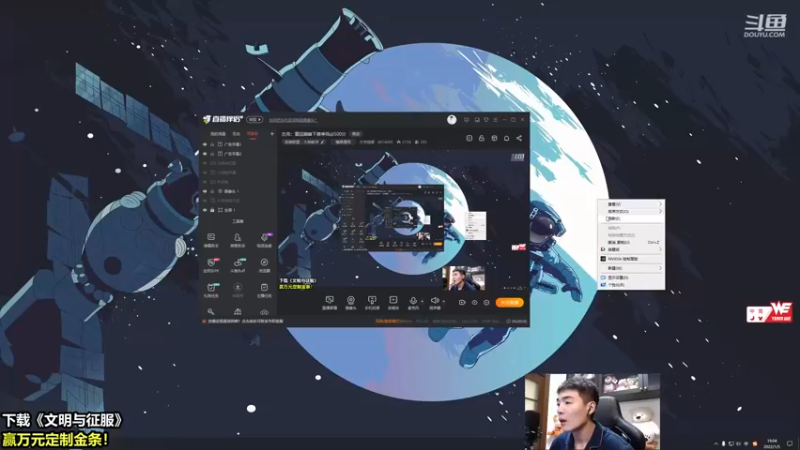Image resolution: width=800 pixels, height=450 pixels.
Task: Click the underlined notice link in the title bar
Action: tap(293, 120)
